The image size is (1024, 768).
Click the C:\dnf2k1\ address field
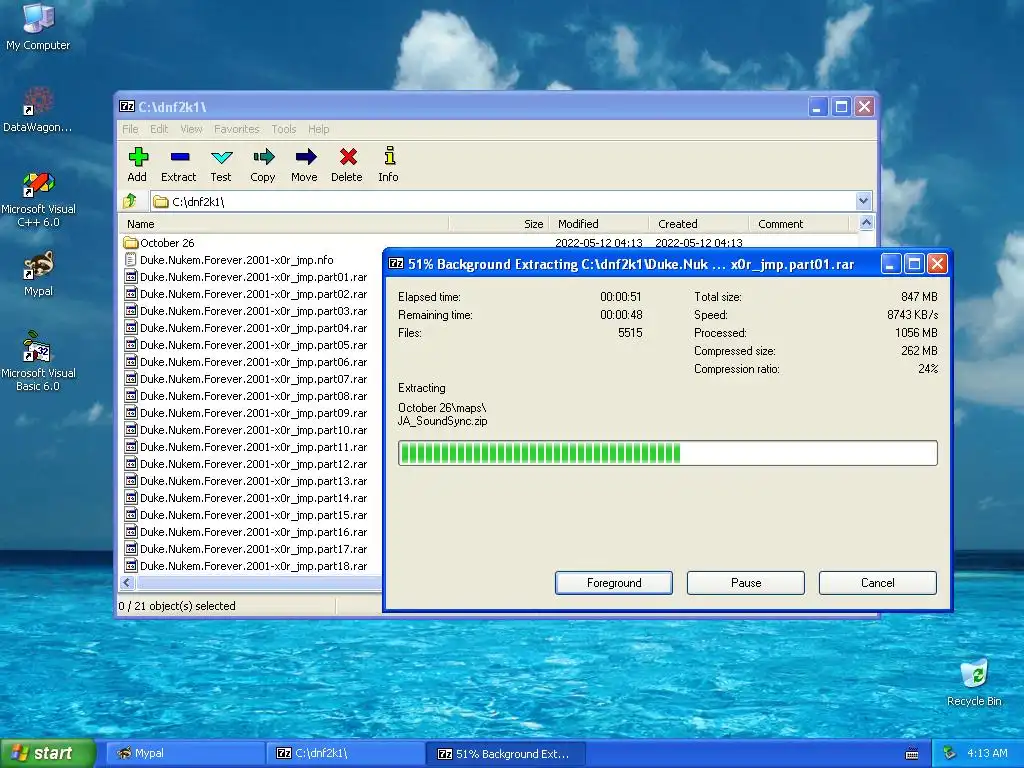(x=503, y=201)
